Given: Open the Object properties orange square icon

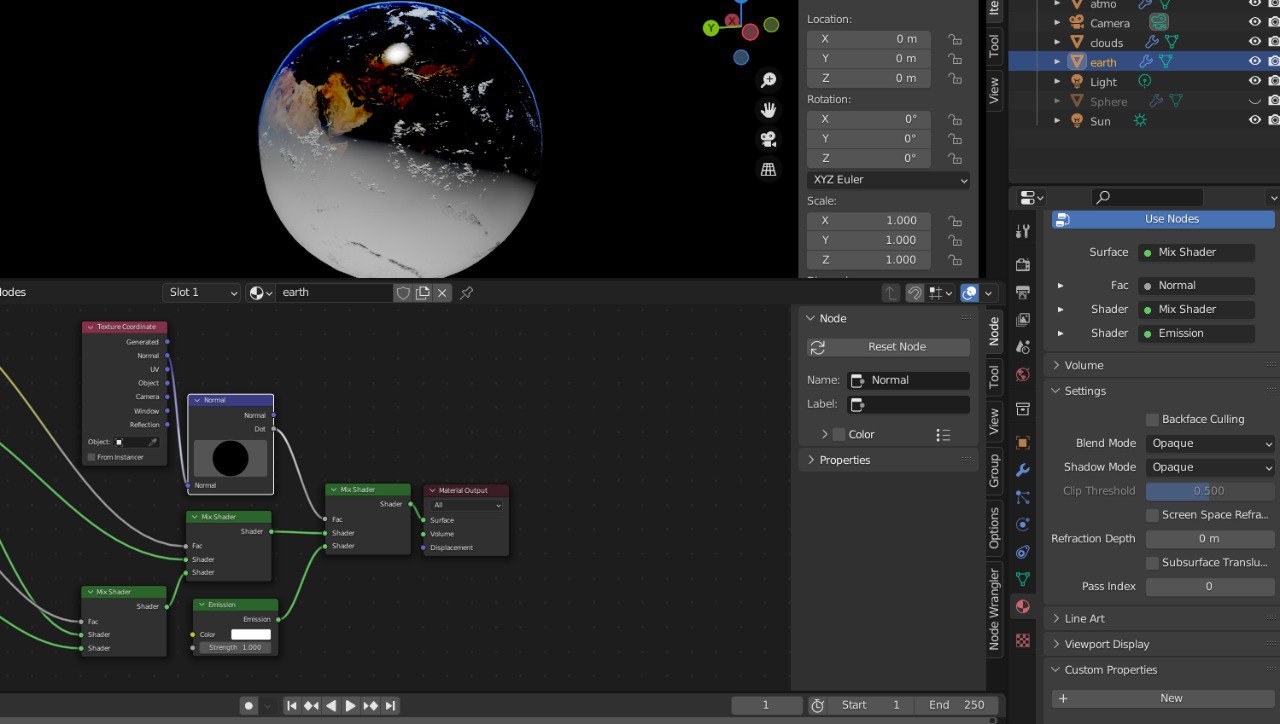Looking at the screenshot, I should [x=1022, y=442].
